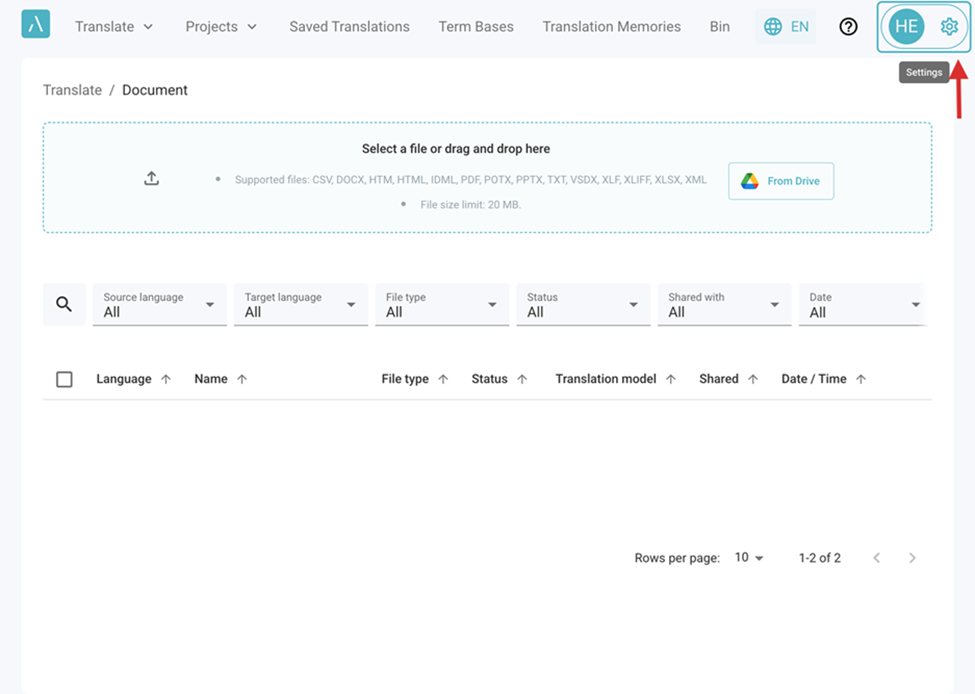The image size is (975, 694).
Task: Click the From Drive button
Action: [781, 181]
